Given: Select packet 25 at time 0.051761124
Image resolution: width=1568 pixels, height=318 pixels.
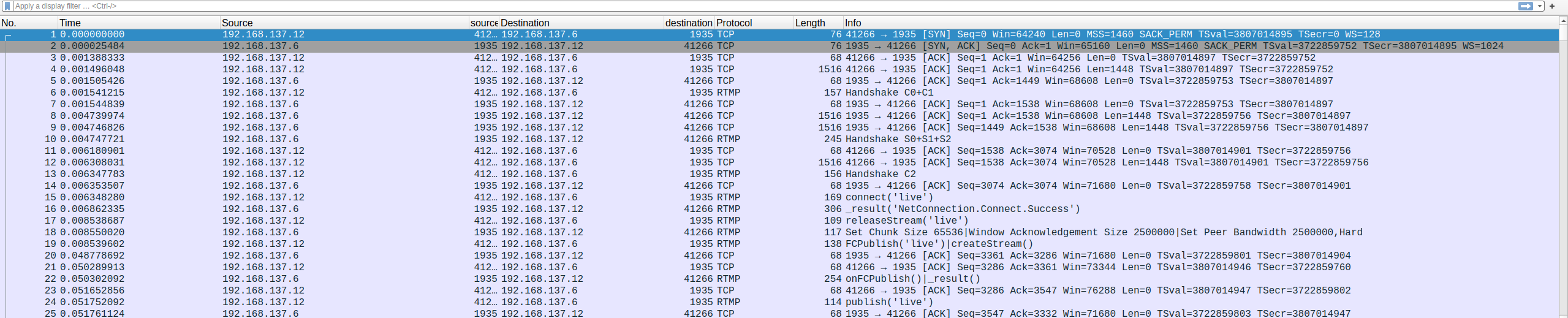Looking at the screenshot, I should pos(779,314).
